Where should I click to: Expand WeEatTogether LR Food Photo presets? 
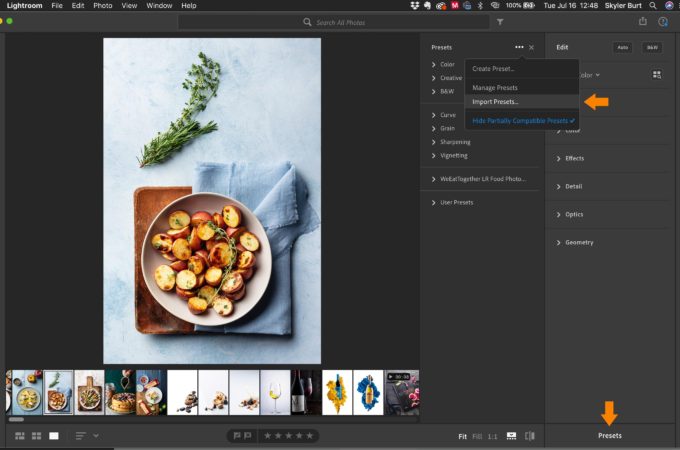click(x=479, y=179)
